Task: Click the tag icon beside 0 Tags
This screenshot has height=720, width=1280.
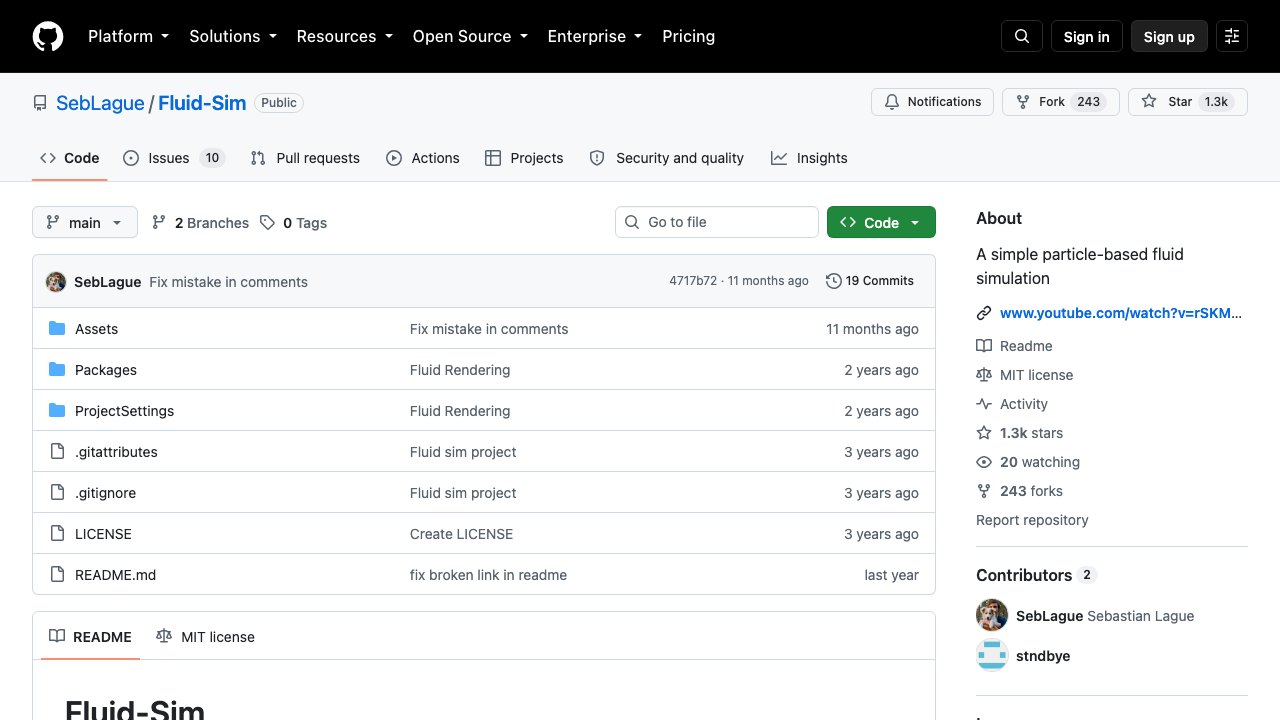Action: coord(267,223)
